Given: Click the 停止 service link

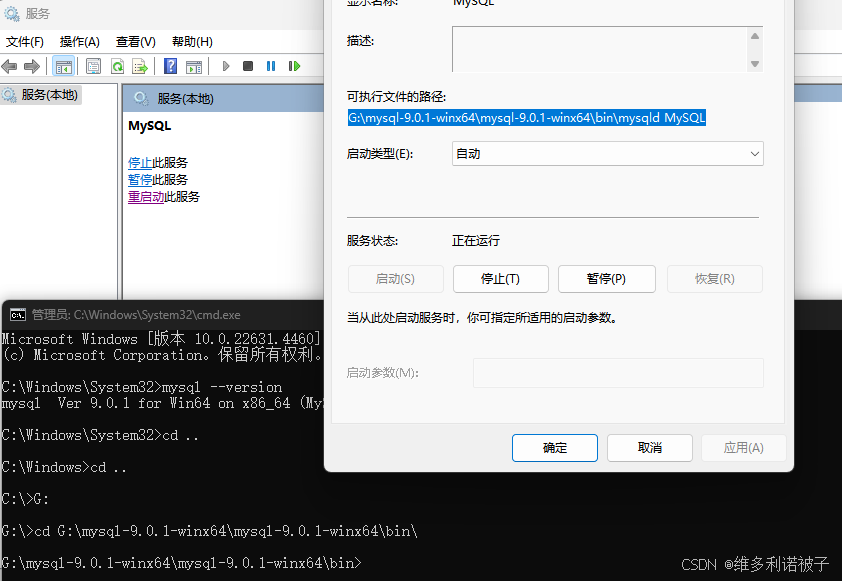Looking at the screenshot, I should pyautogui.click(x=140, y=163).
